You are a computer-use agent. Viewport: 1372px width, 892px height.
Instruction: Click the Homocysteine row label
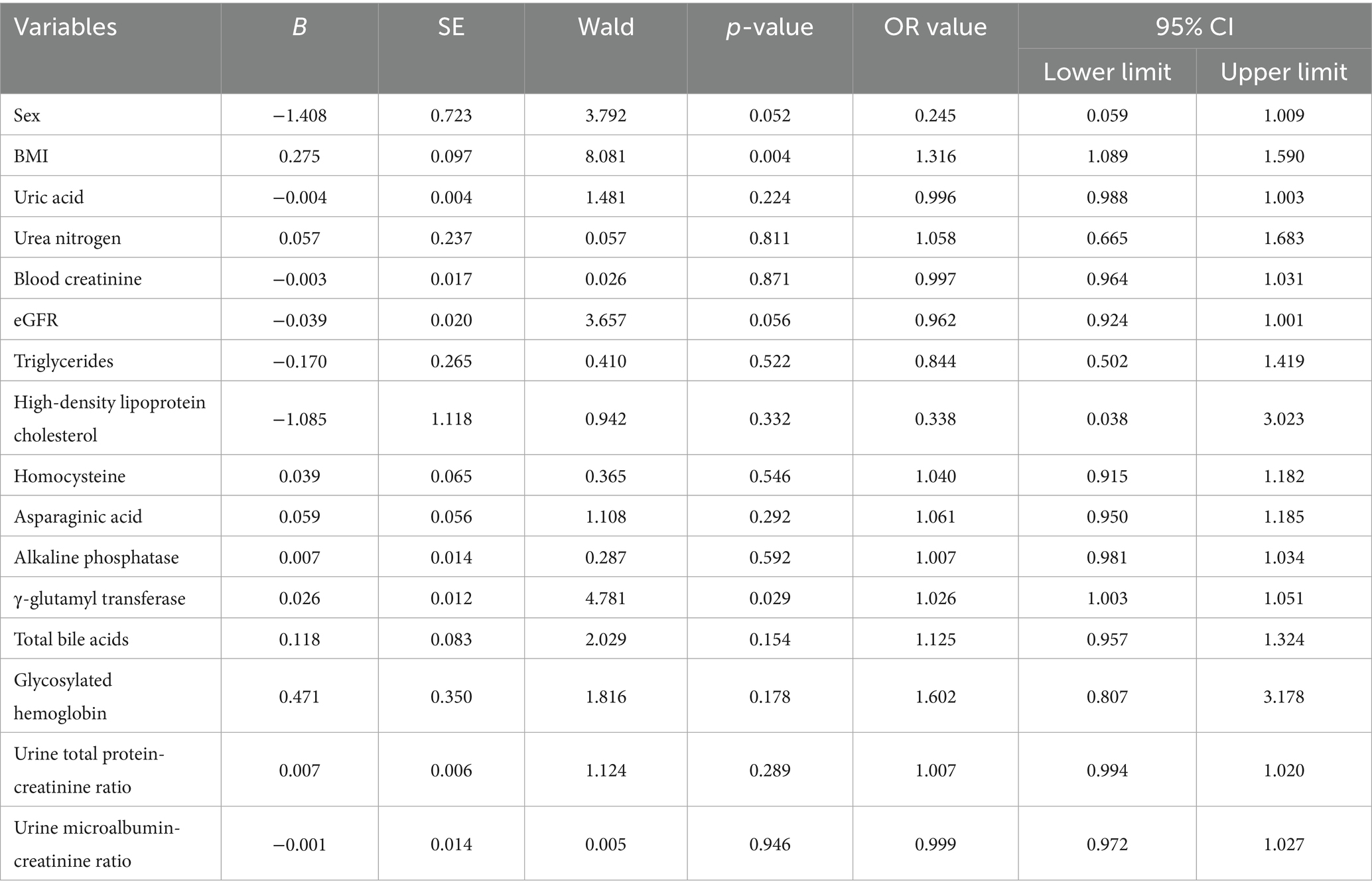[70, 476]
